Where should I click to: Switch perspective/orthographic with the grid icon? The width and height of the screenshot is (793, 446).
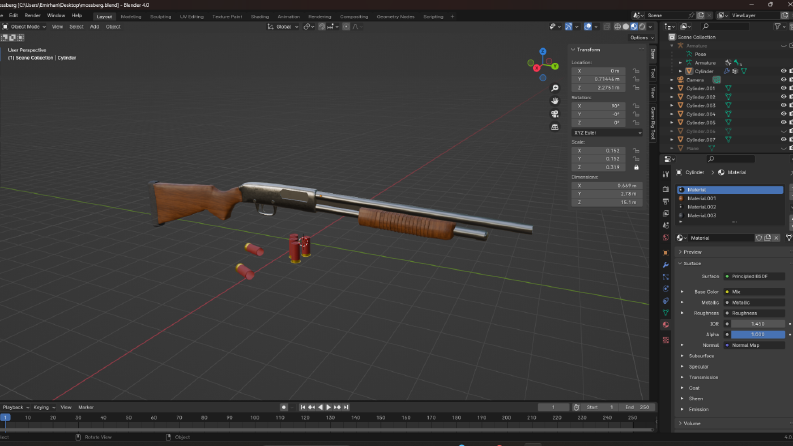(555, 127)
